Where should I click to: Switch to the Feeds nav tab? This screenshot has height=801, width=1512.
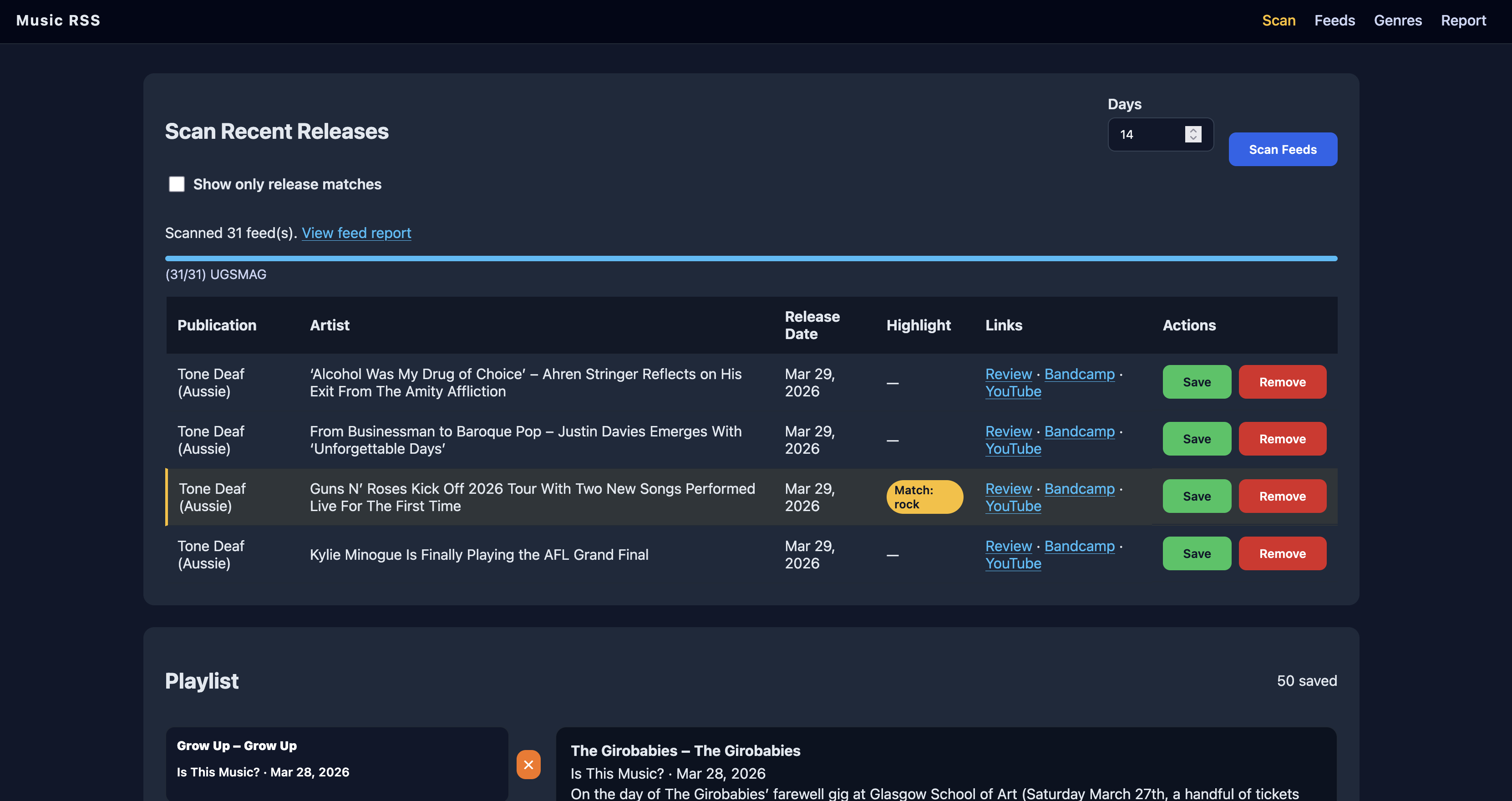1334,20
